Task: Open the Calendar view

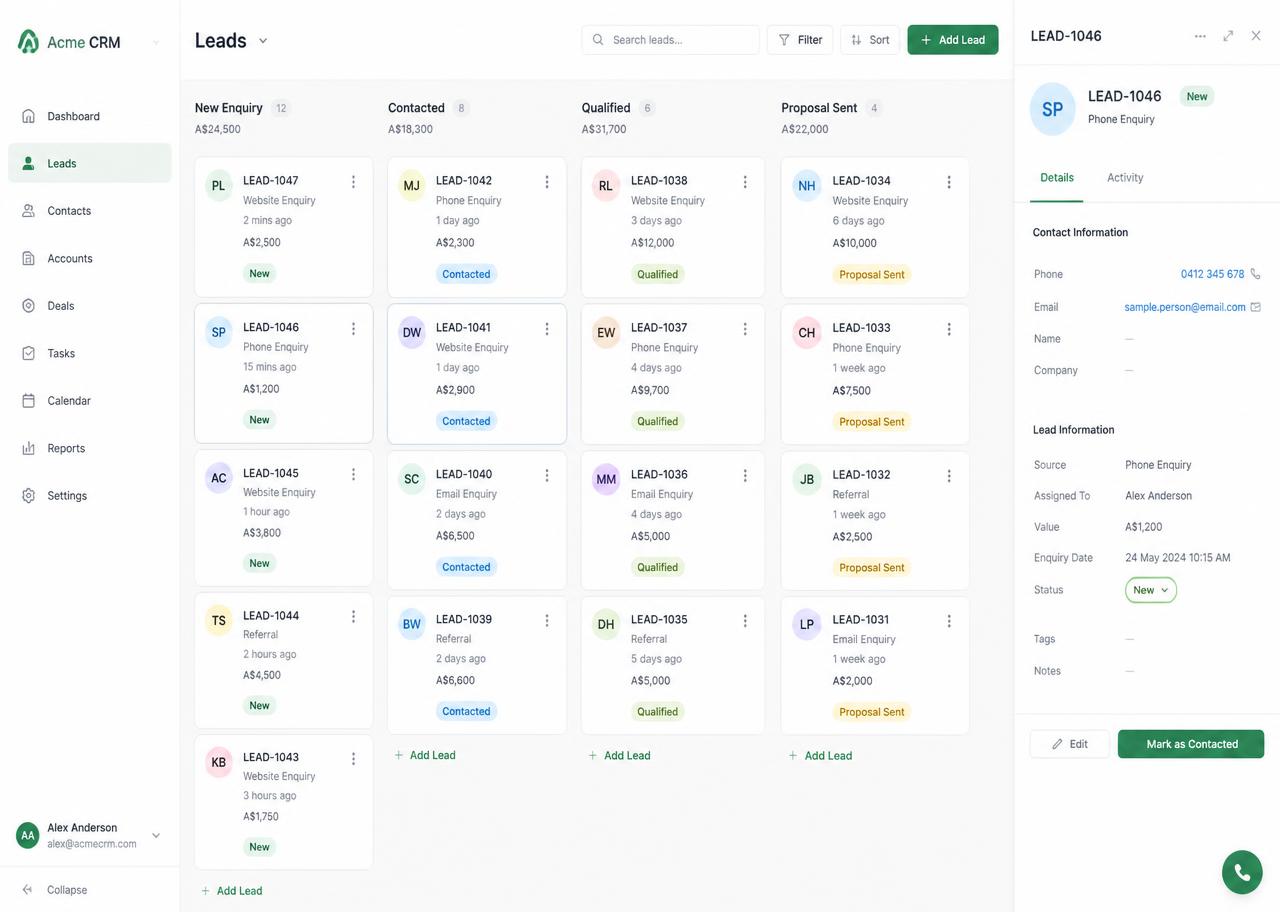Action: pos(89,401)
